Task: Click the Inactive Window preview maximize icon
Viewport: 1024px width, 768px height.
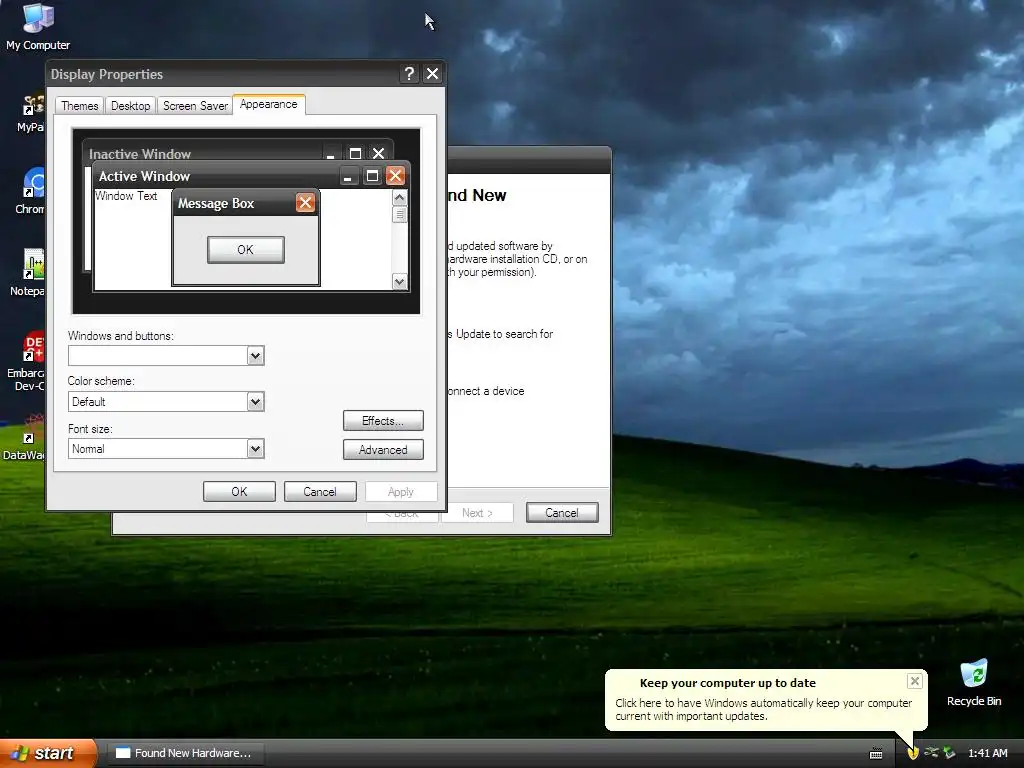Action: pos(355,153)
